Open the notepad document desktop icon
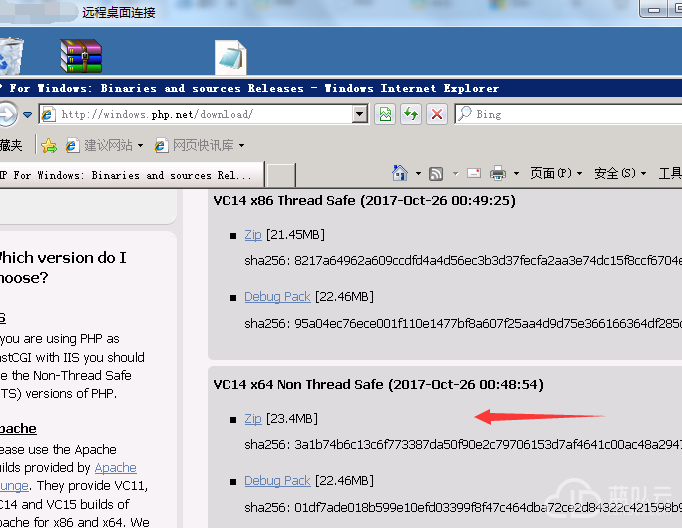 231,57
